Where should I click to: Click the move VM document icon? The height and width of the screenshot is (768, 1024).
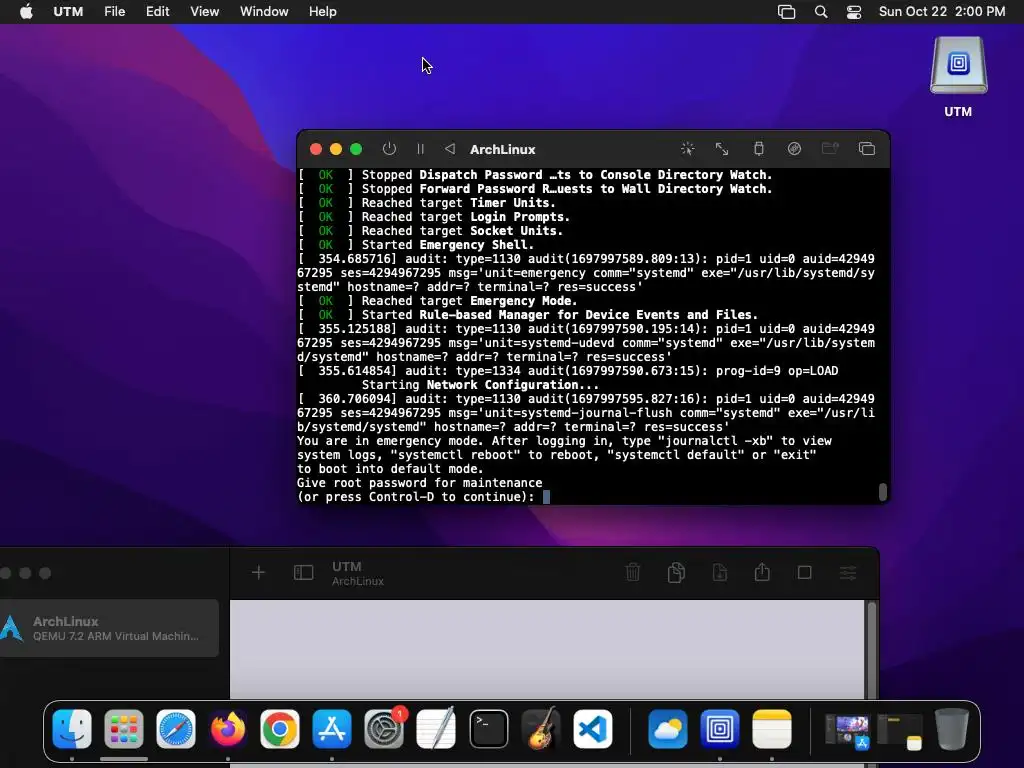pos(720,573)
